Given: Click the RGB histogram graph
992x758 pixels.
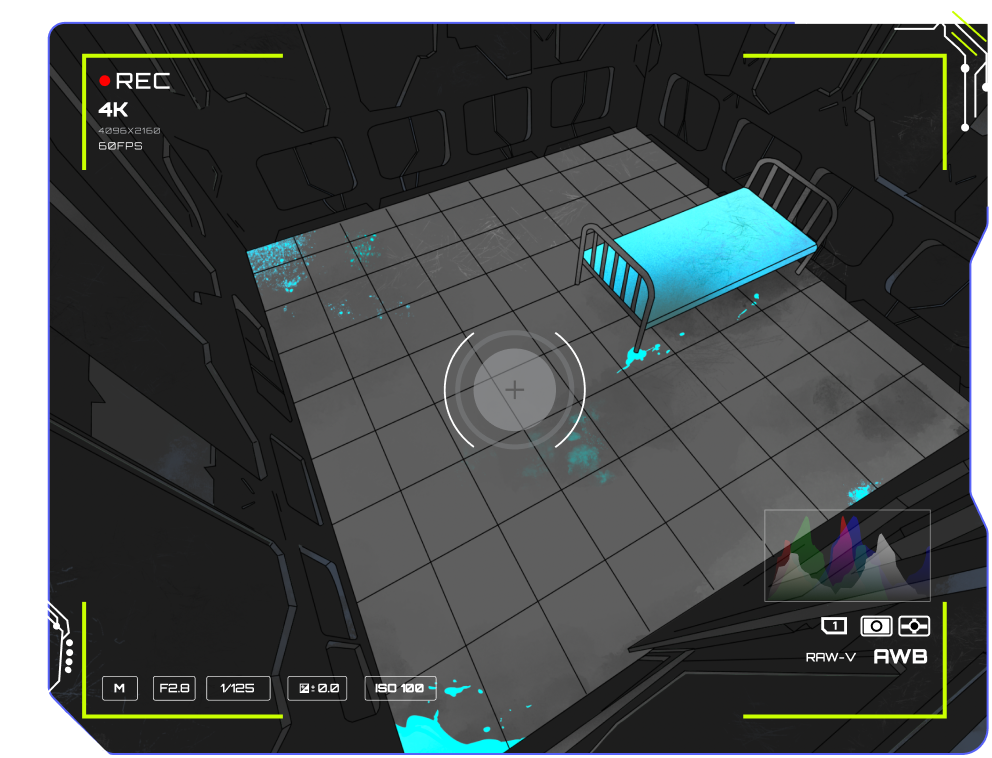Looking at the screenshot, I should tap(847, 556).
